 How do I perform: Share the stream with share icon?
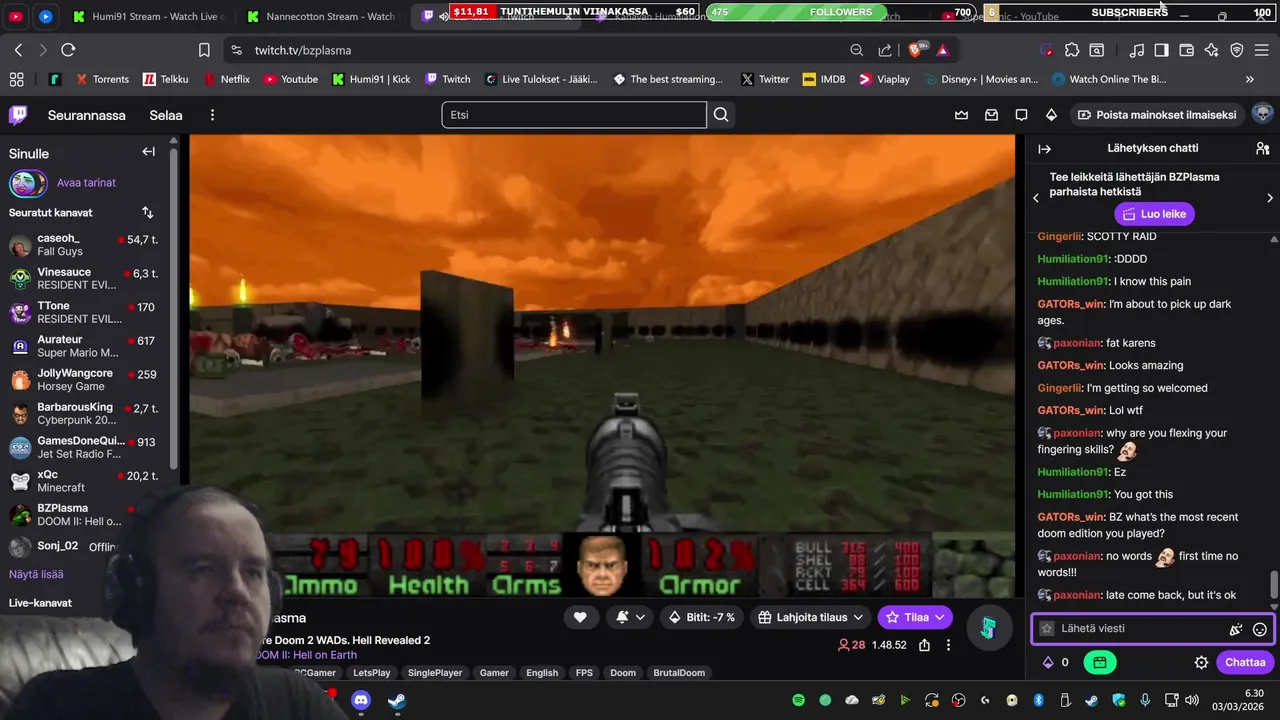click(x=925, y=645)
